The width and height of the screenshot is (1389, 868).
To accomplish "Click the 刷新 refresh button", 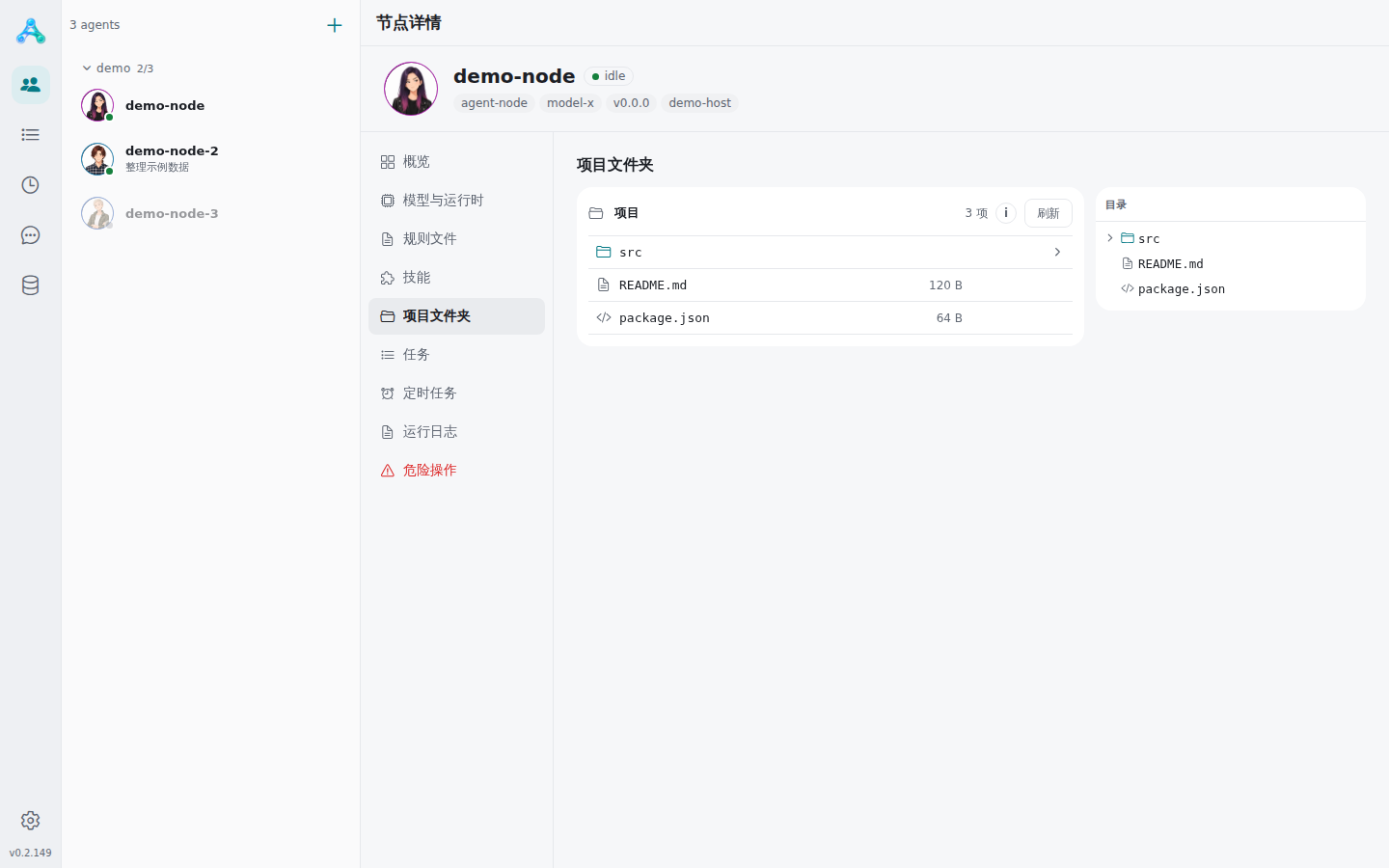I will tap(1049, 213).
